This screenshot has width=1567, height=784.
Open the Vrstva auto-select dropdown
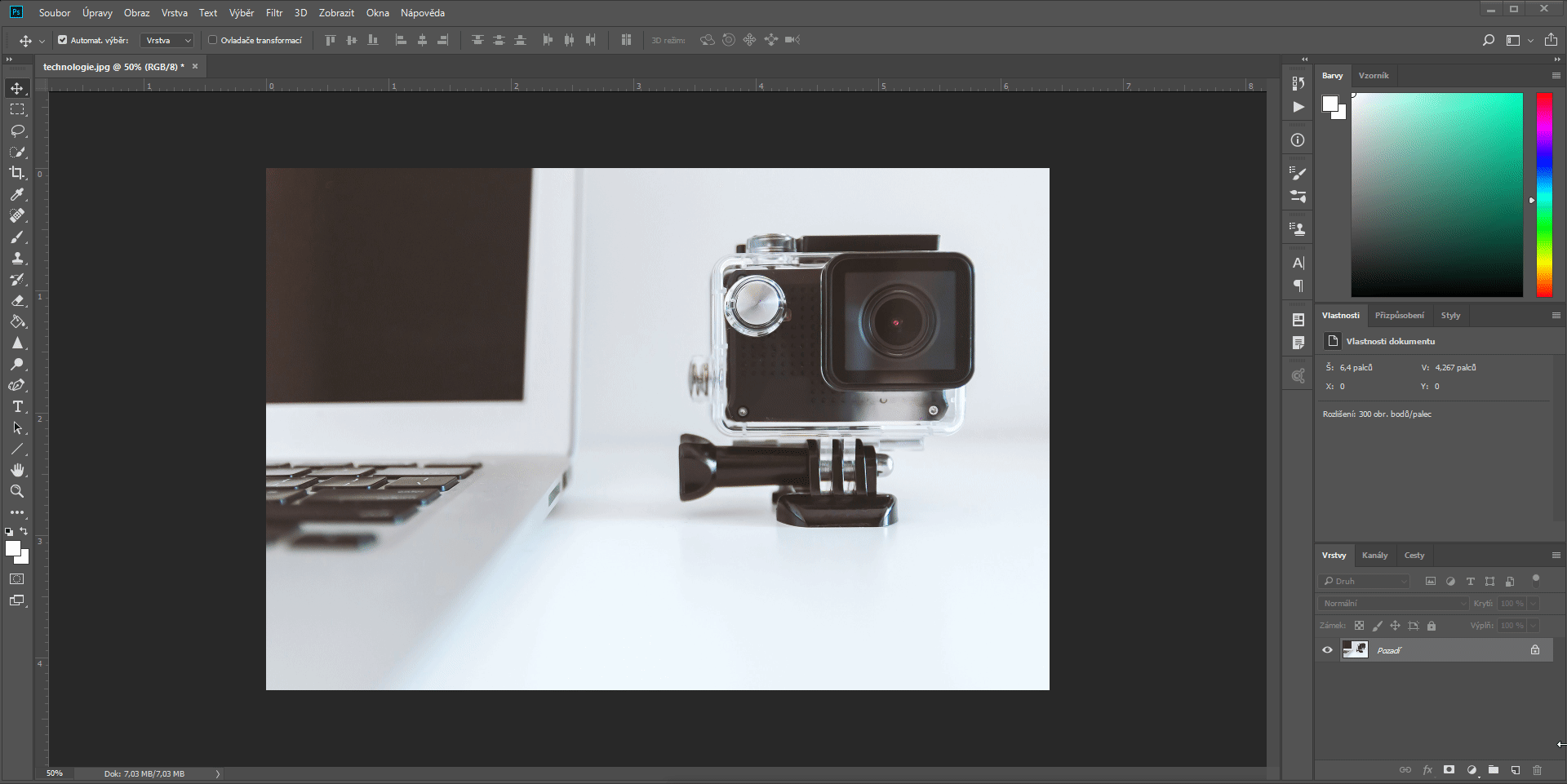[x=166, y=39]
